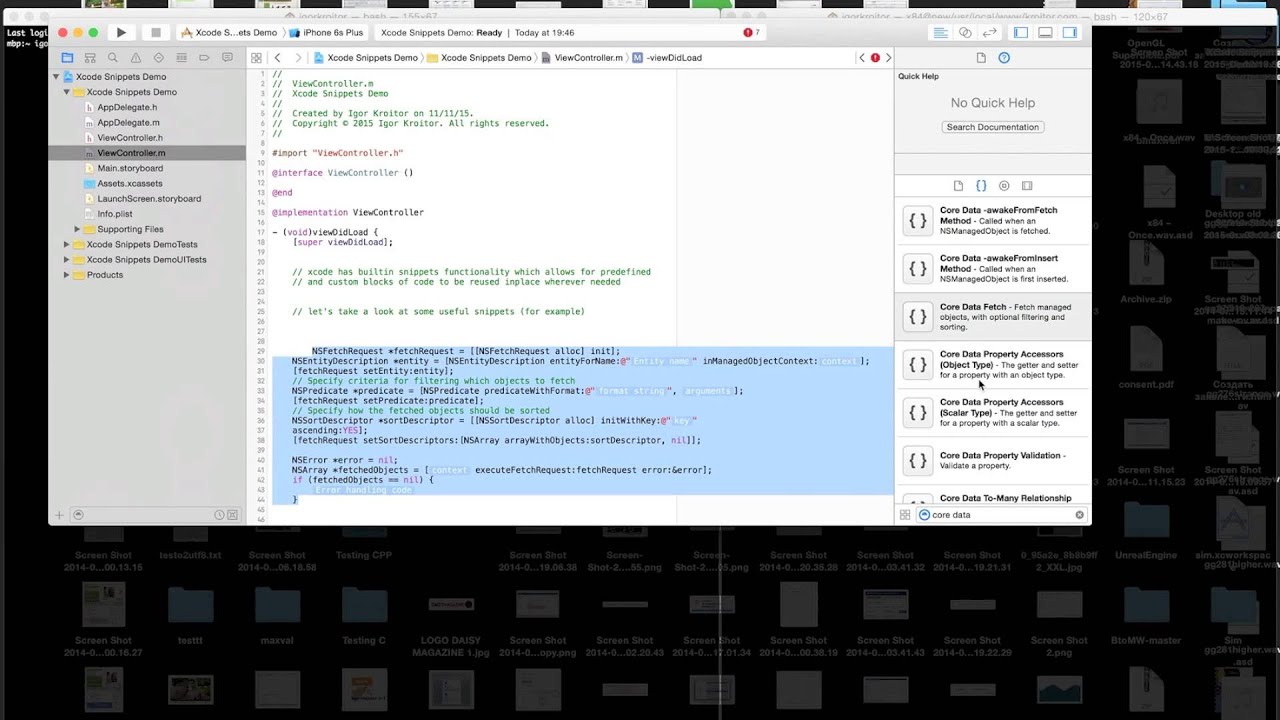Viewport: 1280px width, 720px height.
Task: Open the Breakpoint navigator icon
Action: click(205, 58)
